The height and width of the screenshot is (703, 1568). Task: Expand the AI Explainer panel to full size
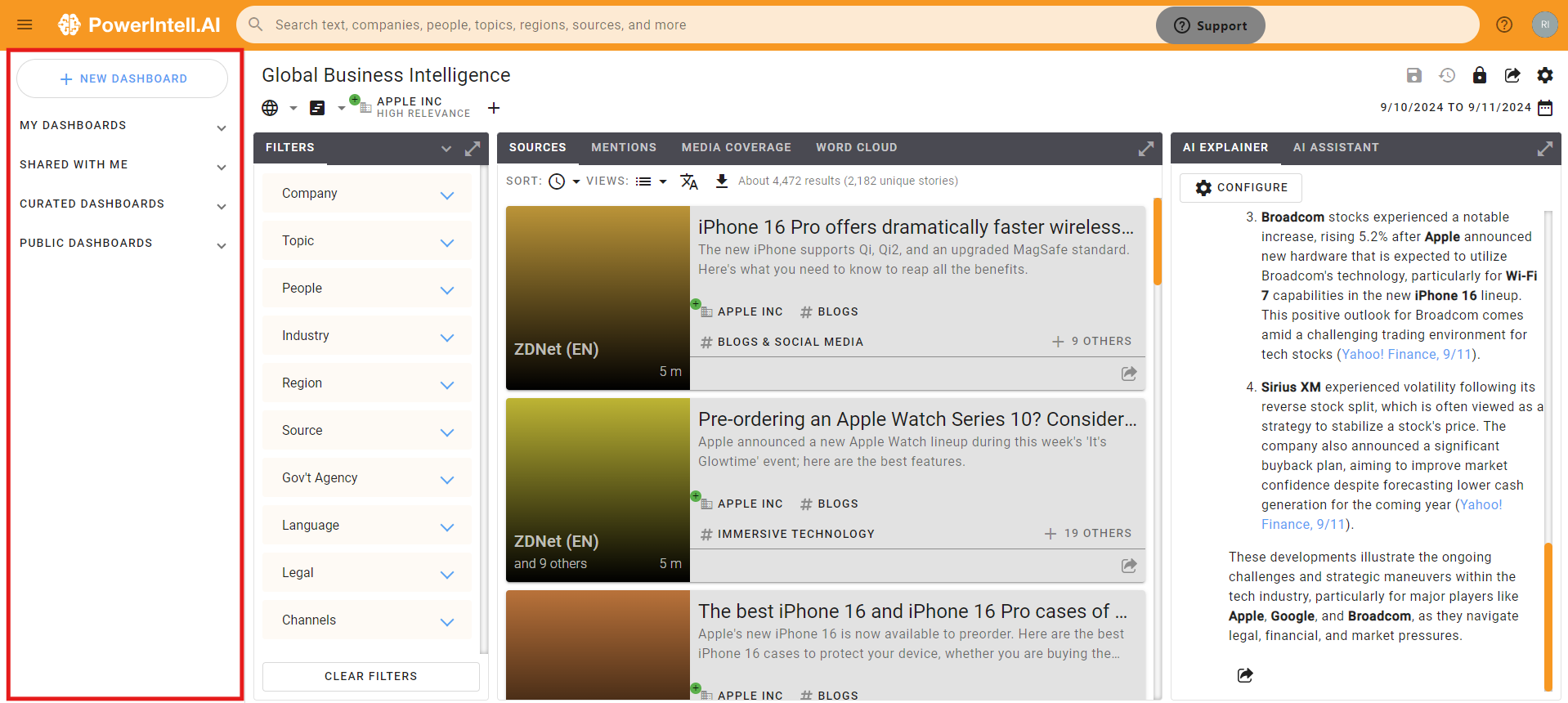pyautogui.click(x=1545, y=148)
